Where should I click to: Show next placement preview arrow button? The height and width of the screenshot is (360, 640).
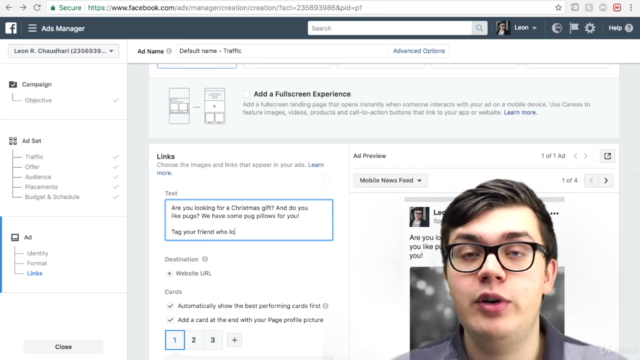click(606, 180)
